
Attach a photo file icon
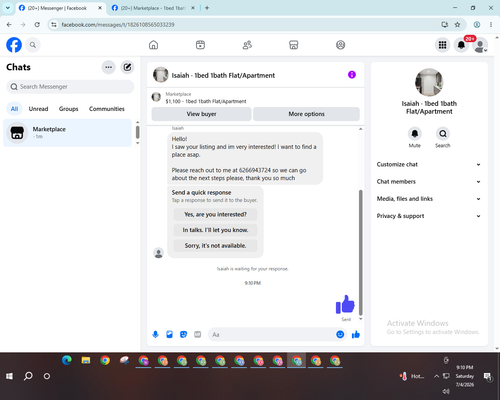point(169,334)
